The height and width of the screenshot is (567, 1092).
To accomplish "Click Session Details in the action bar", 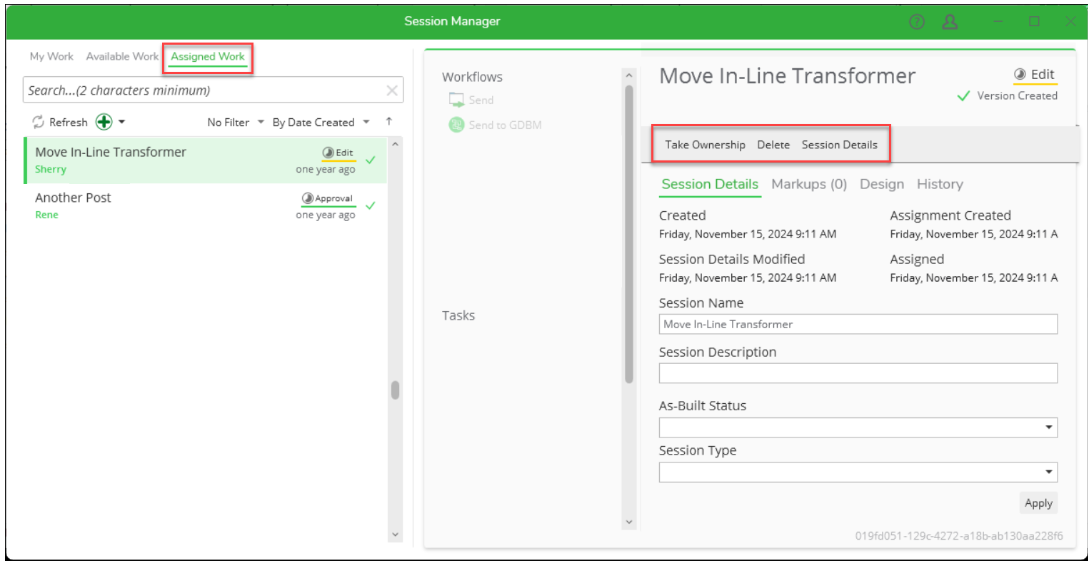I will 839,145.
